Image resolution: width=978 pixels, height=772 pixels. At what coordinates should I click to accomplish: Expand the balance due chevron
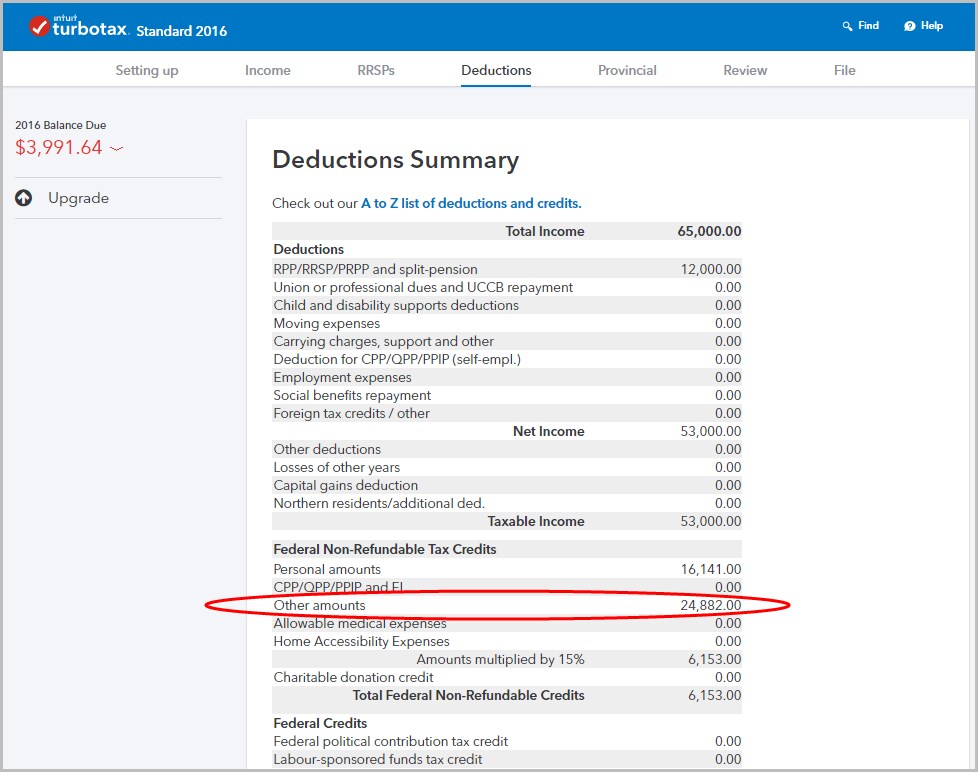point(117,148)
